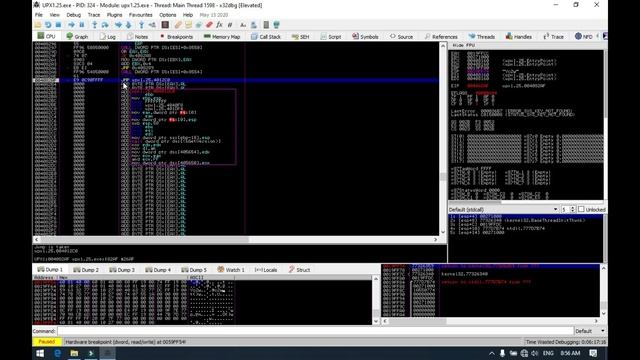Switch to the Log tab

(108, 36)
